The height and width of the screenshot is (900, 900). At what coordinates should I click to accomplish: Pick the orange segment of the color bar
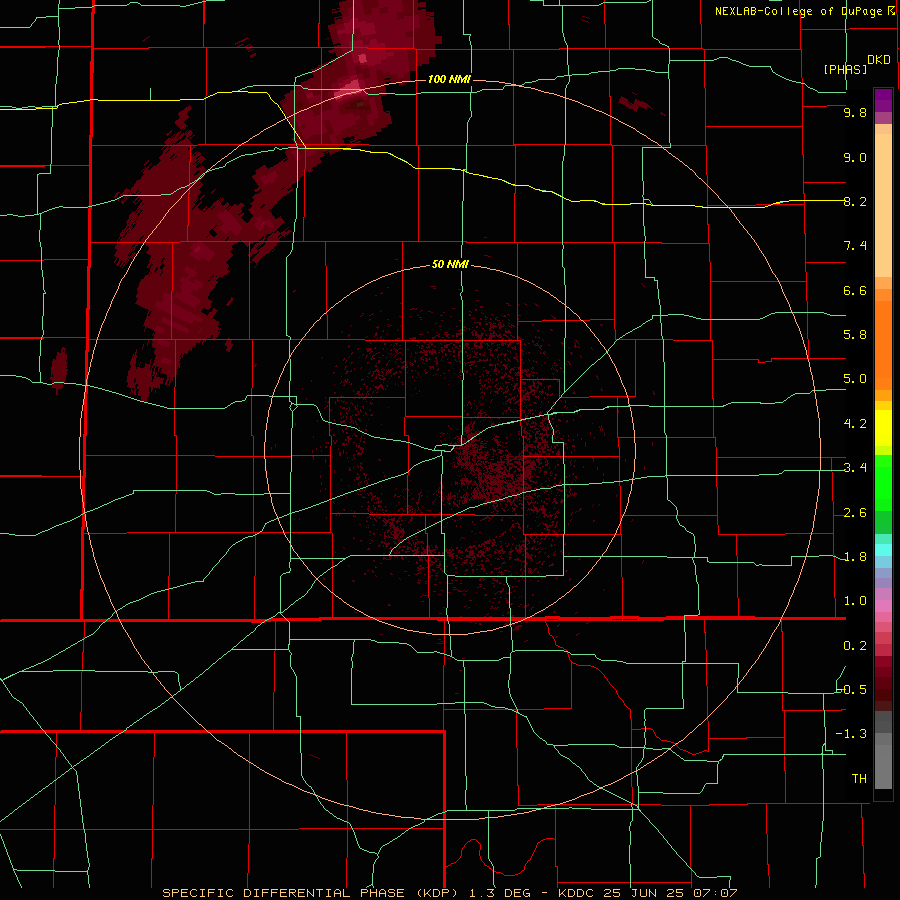[x=883, y=344]
